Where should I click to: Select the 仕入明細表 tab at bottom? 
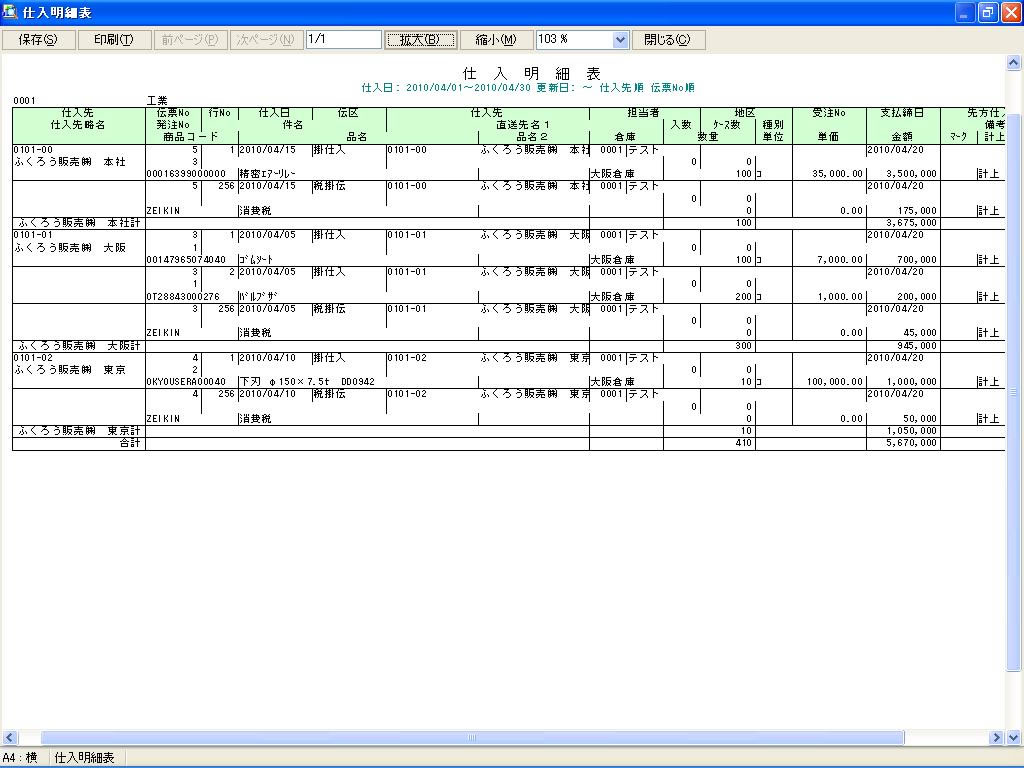pos(84,758)
